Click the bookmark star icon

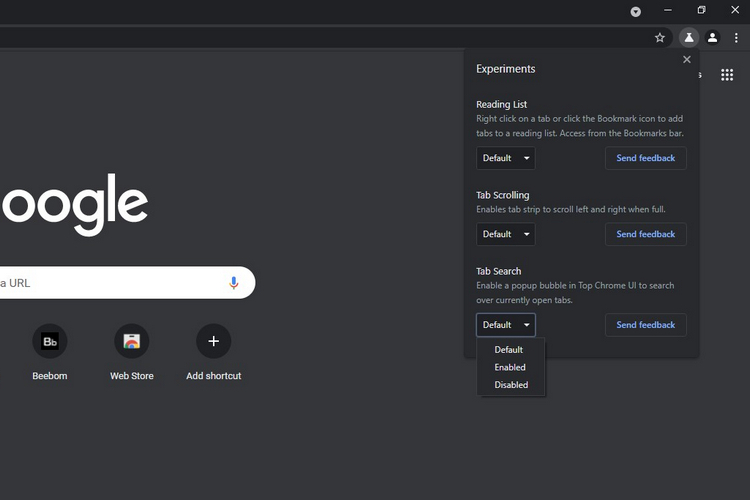pos(660,38)
